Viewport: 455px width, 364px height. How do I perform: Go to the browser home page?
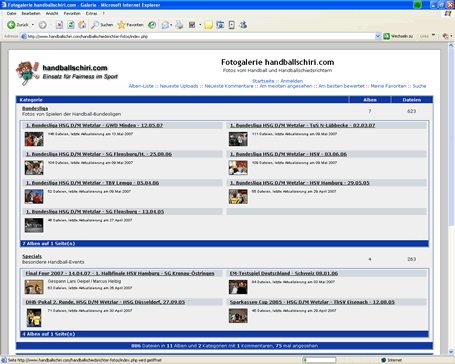pos(82,25)
